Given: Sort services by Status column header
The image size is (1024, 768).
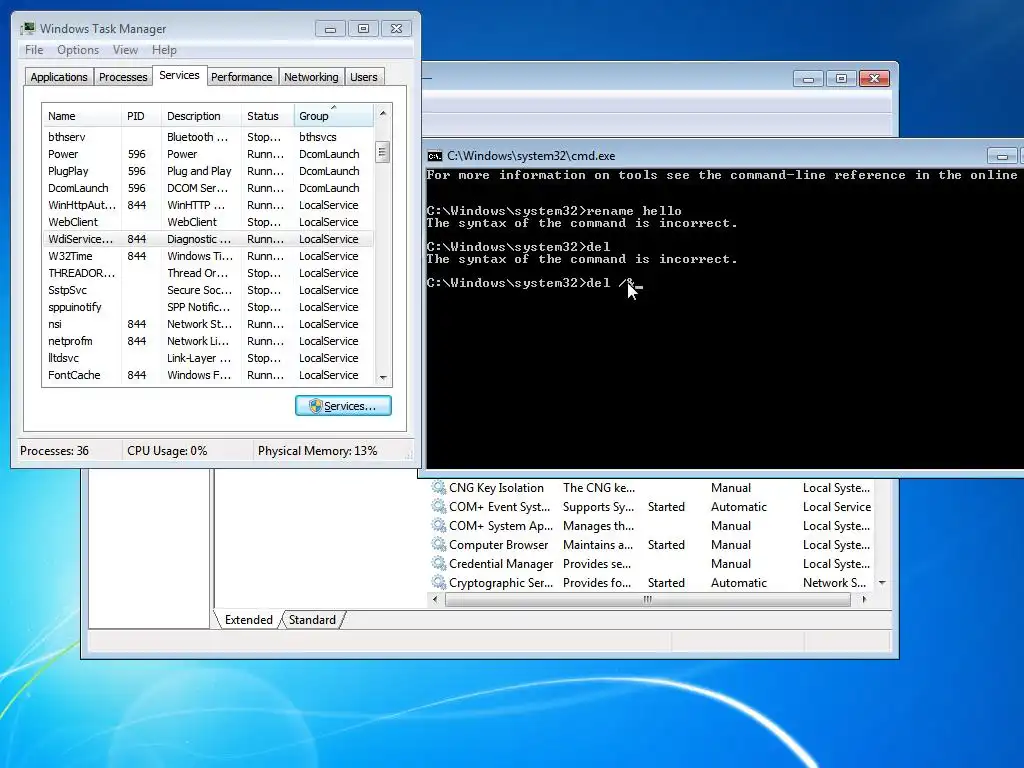Looking at the screenshot, I should click(x=268, y=116).
